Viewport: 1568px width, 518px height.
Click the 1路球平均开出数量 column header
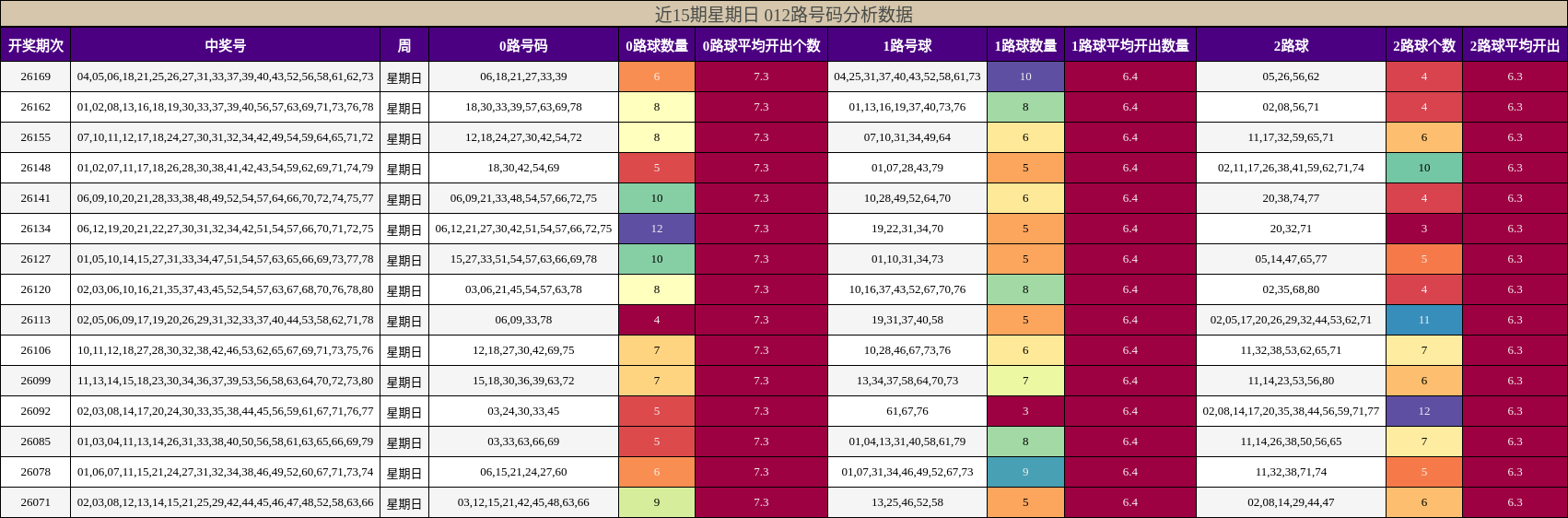coord(1130,45)
